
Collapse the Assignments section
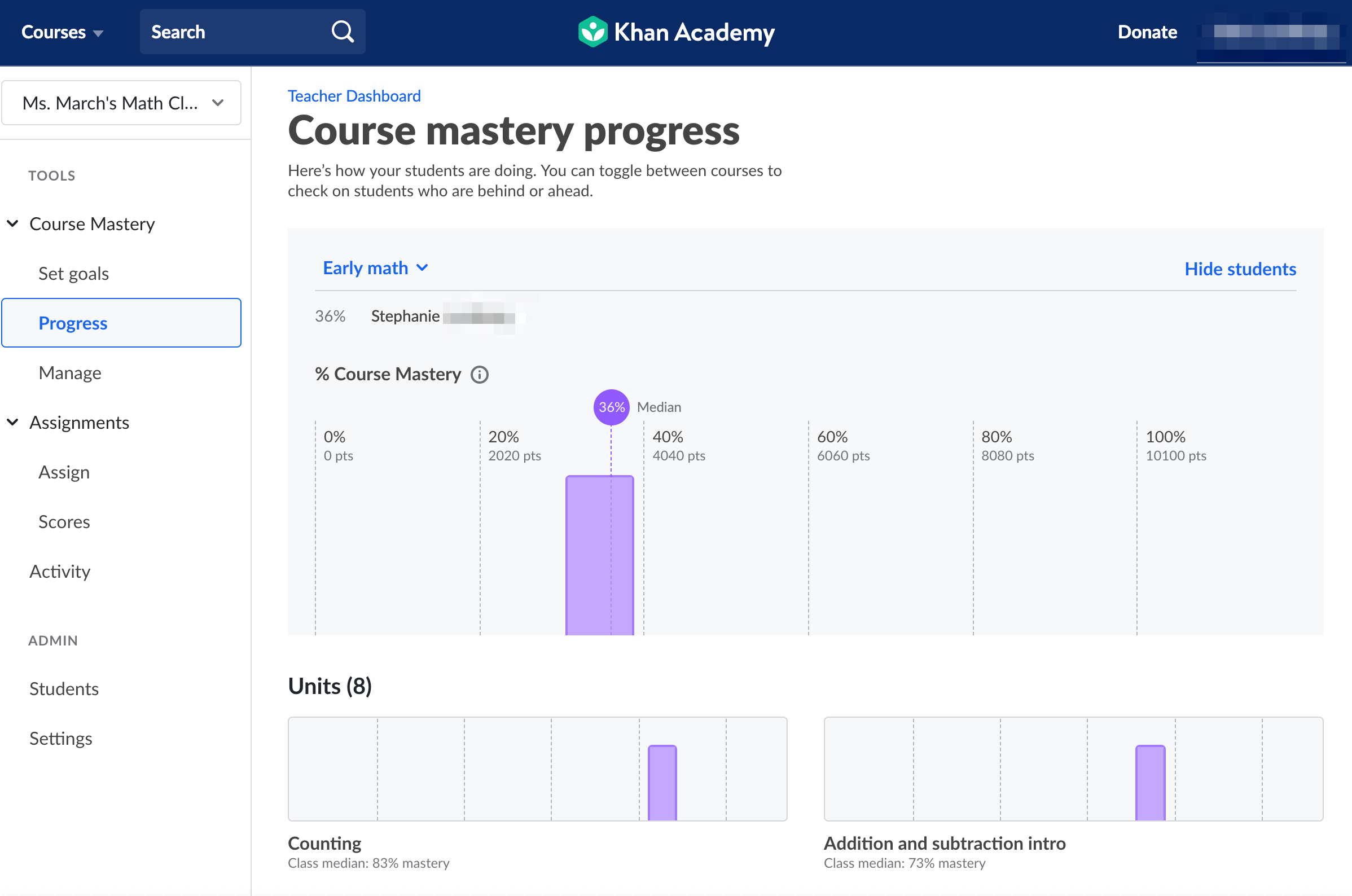pyautogui.click(x=12, y=422)
